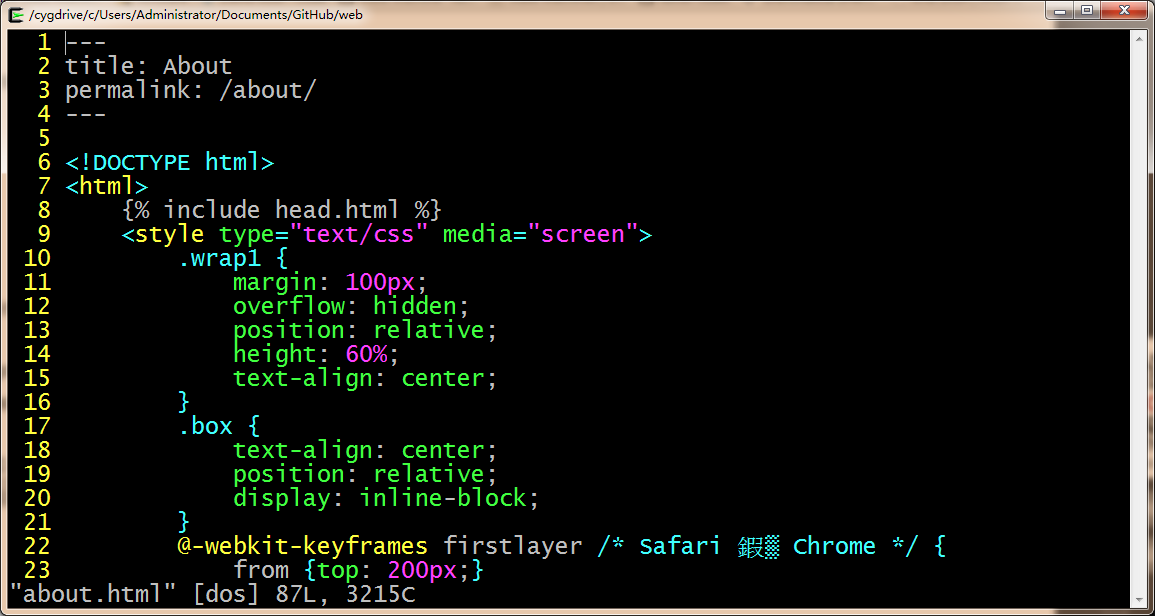The width and height of the screenshot is (1155, 616).
Task: Click the '.wrap1 {' selector line
Action: (232, 259)
